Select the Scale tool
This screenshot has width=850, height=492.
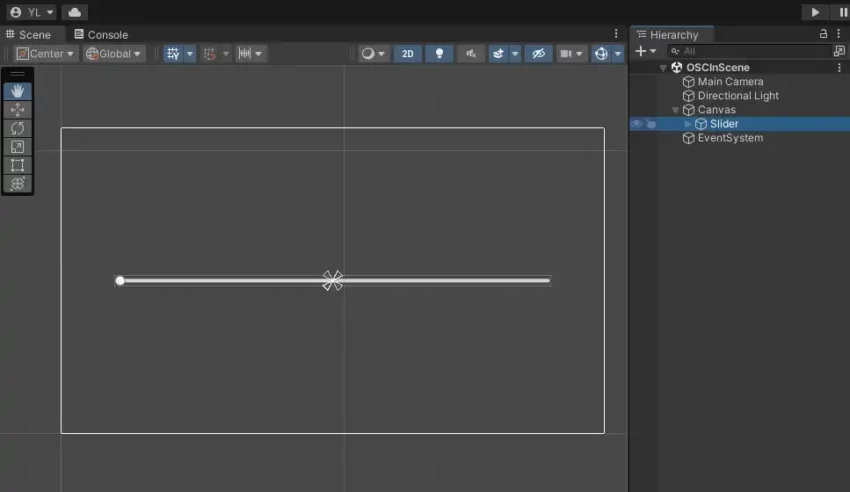point(17,146)
